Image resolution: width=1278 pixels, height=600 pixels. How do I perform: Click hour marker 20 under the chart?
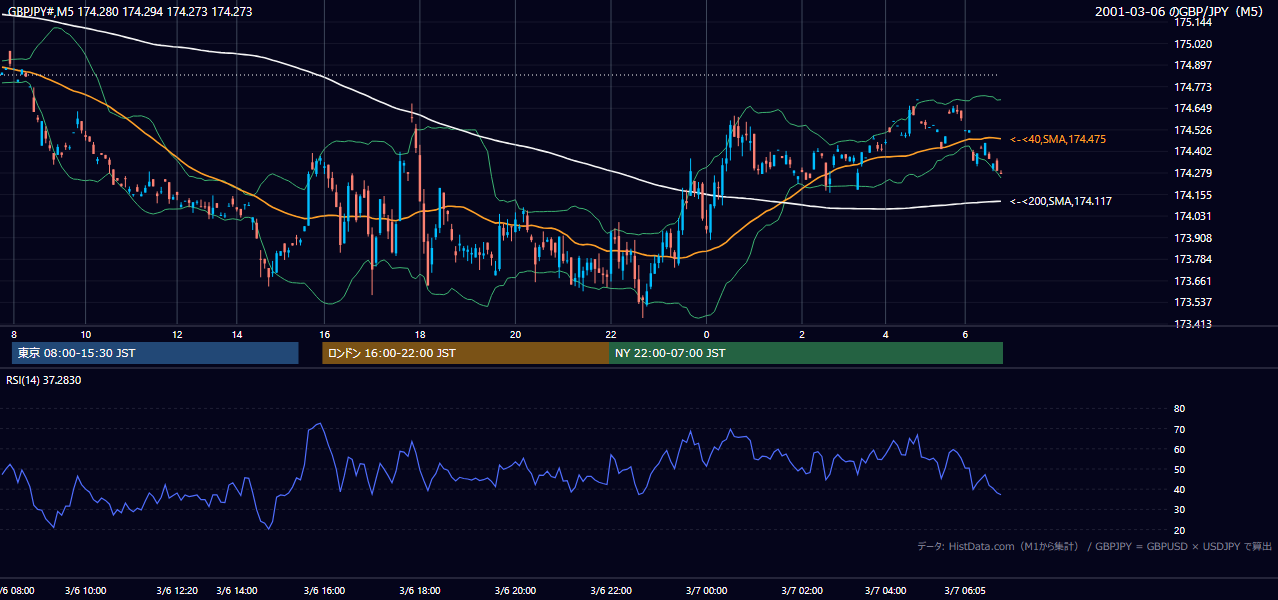(x=516, y=333)
